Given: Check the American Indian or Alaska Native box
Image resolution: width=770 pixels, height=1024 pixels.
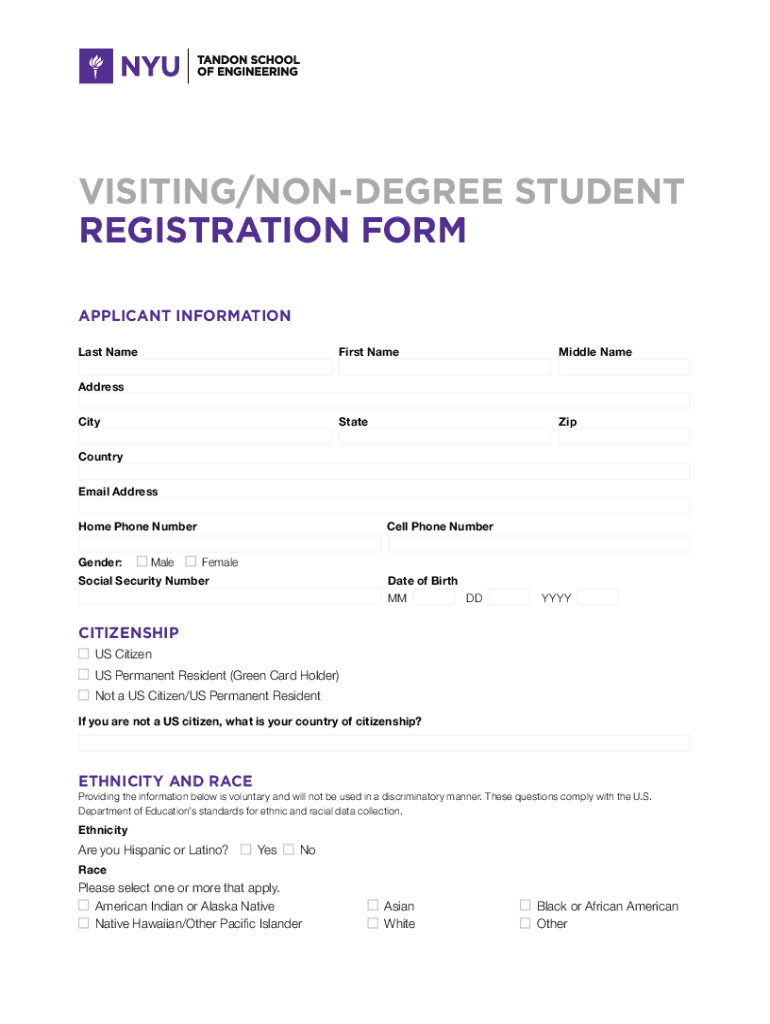Looking at the screenshot, I should coord(84,906).
